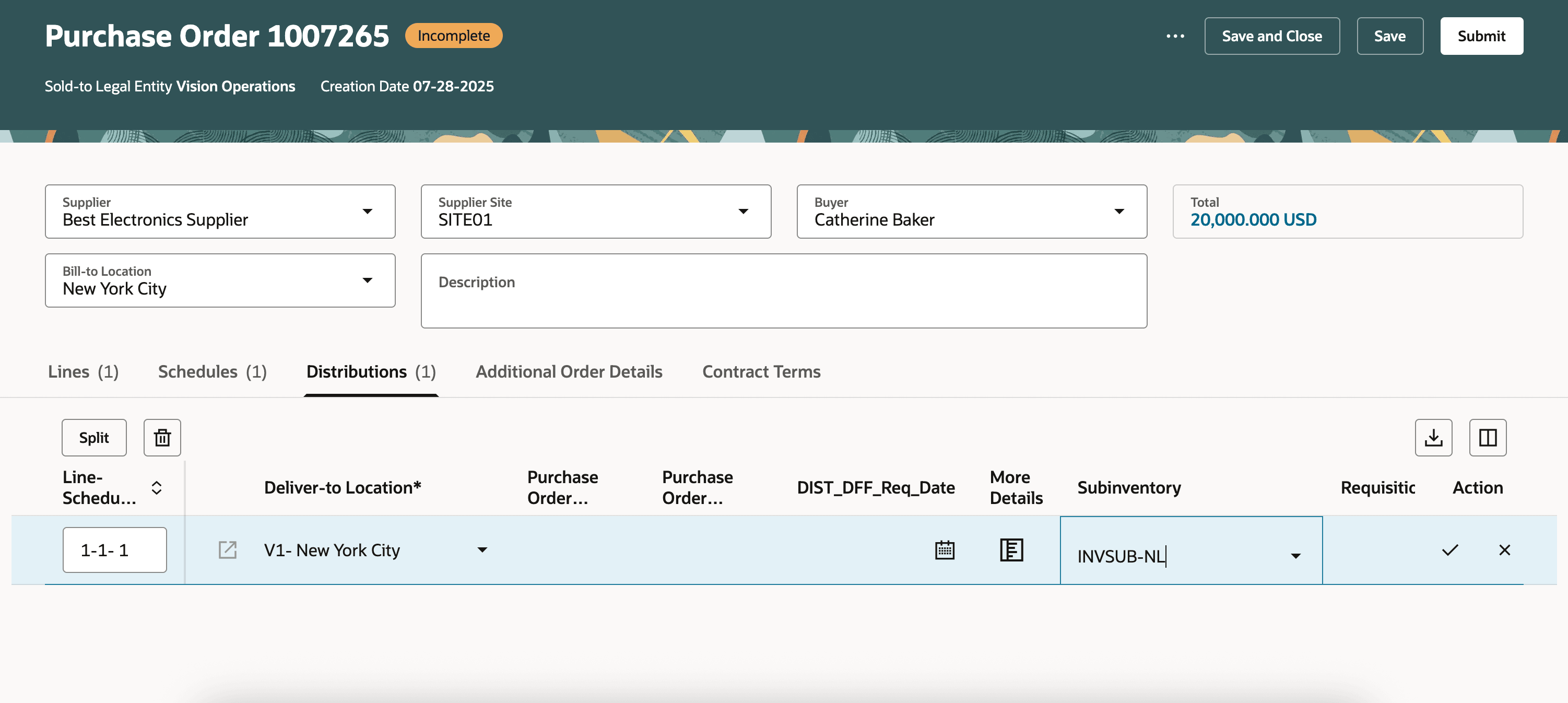Toggle sort on the Line-Schedule column
1568x703 pixels.
[157, 487]
